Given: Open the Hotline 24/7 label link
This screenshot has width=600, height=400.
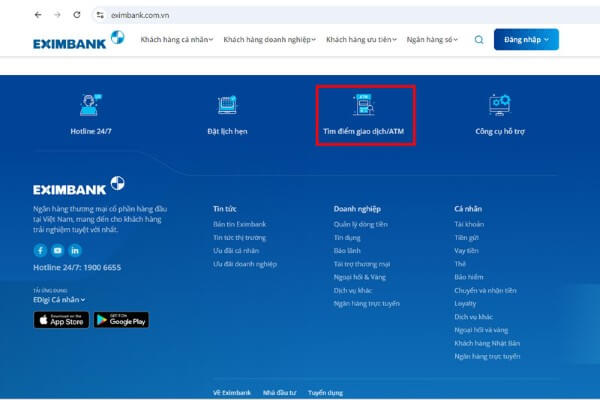Looking at the screenshot, I should pyautogui.click(x=91, y=131).
